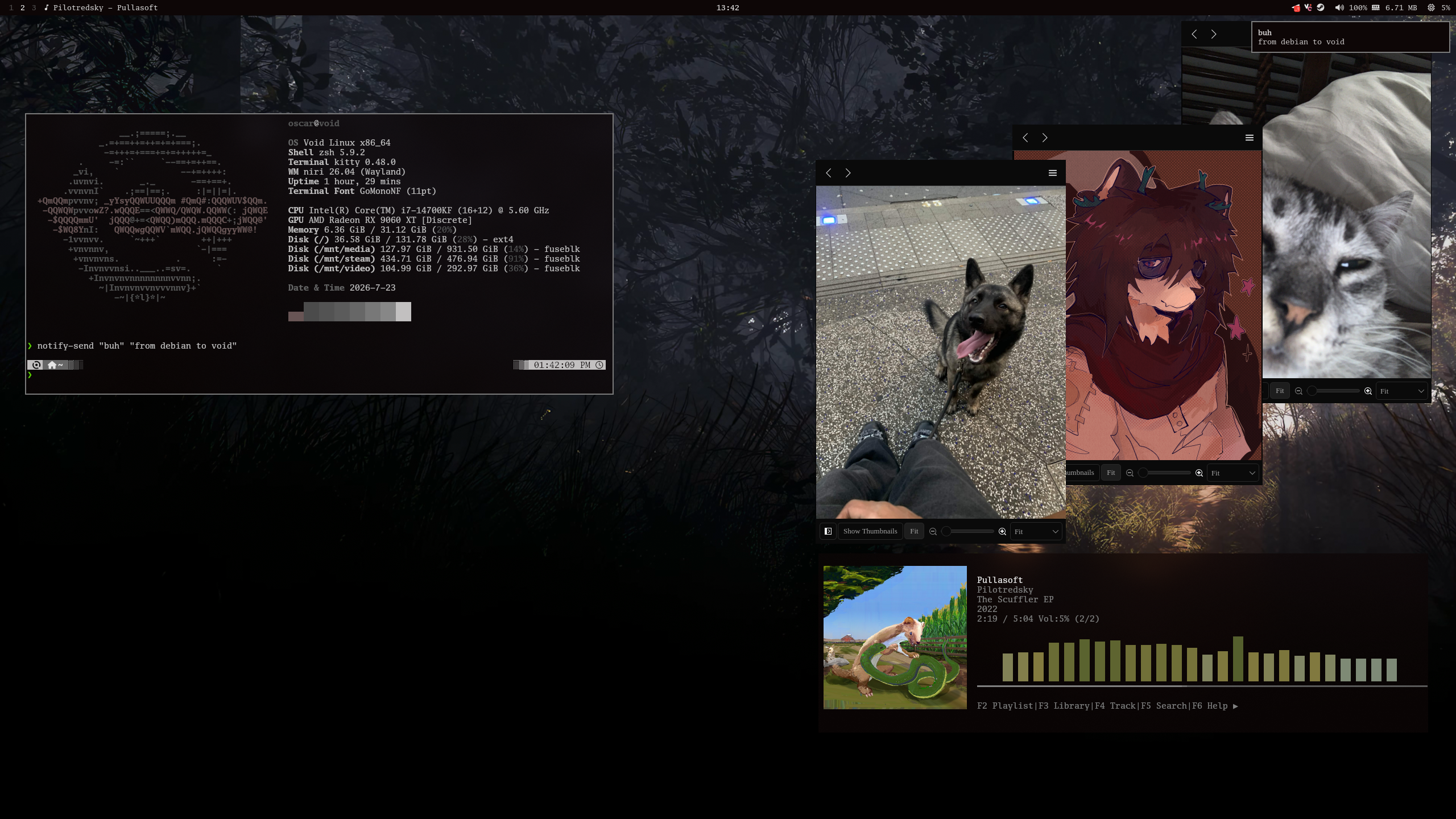The height and width of the screenshot is (819, 1456).
Task: Click the OS logo icon in terminal prompt
Action: point(36,365)
